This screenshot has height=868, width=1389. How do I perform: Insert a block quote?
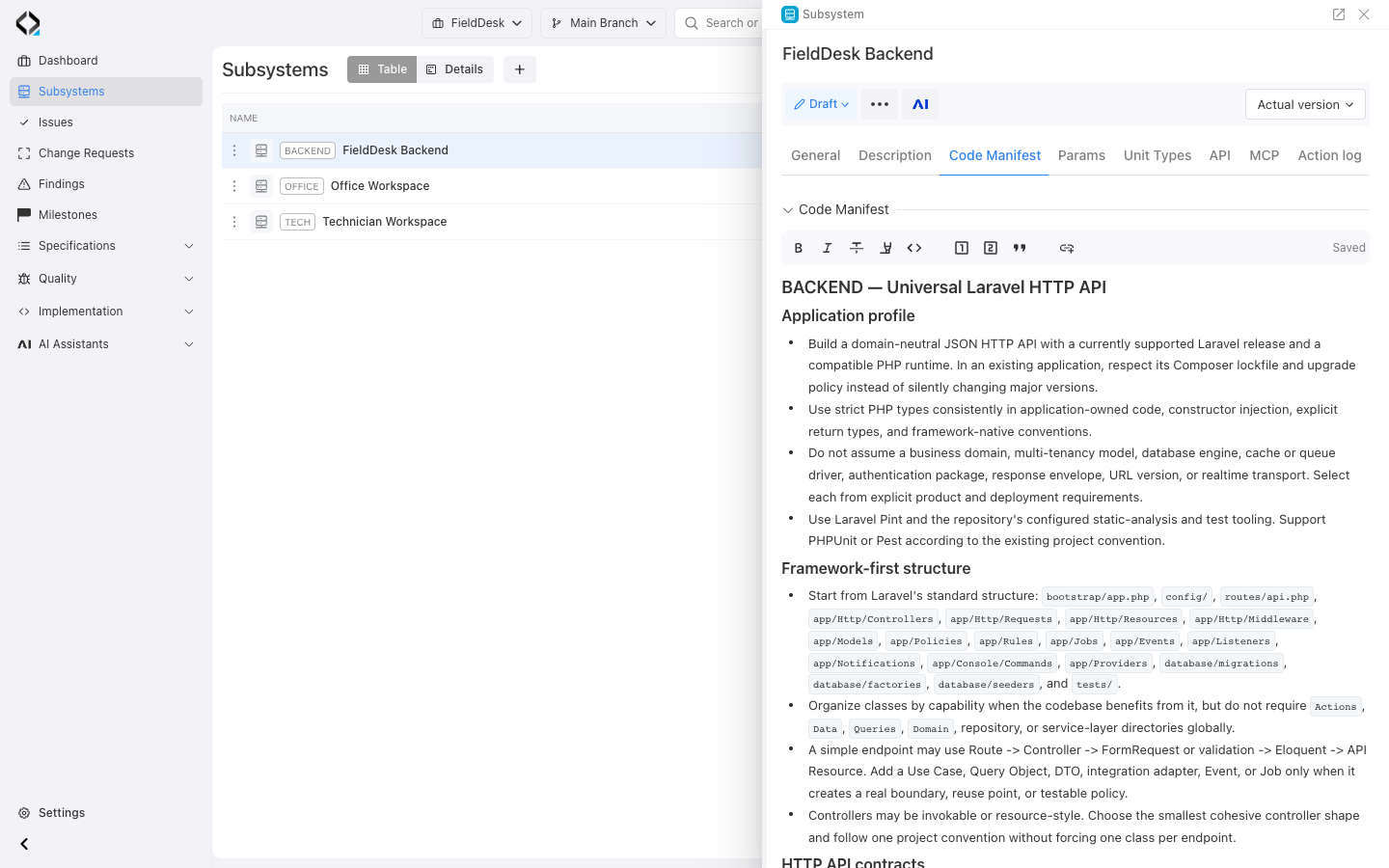click(x=1020, y=248)
